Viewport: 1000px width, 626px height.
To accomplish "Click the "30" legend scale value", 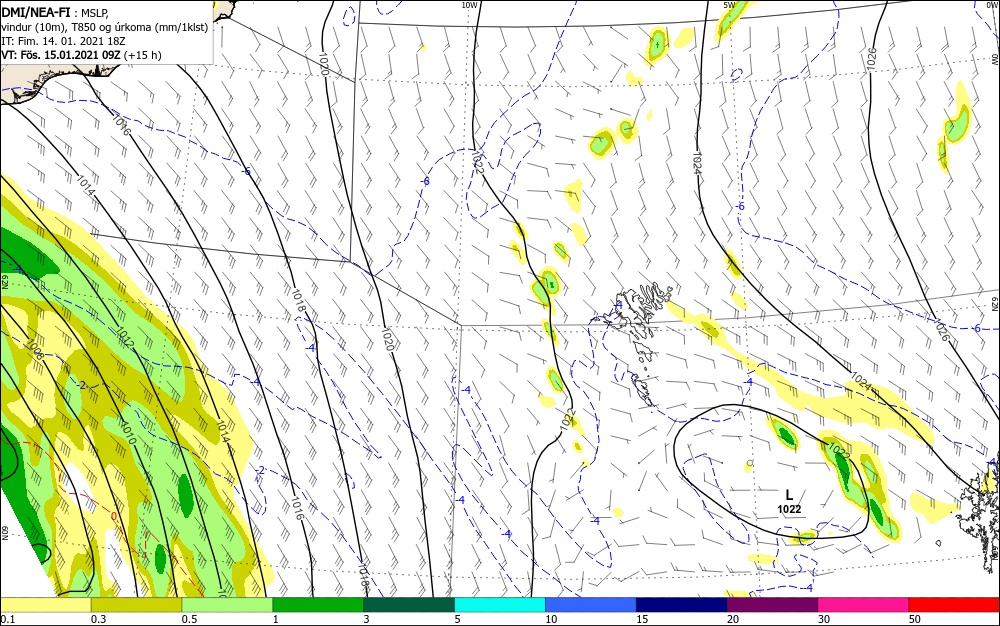I will click(x=824, y=619).
